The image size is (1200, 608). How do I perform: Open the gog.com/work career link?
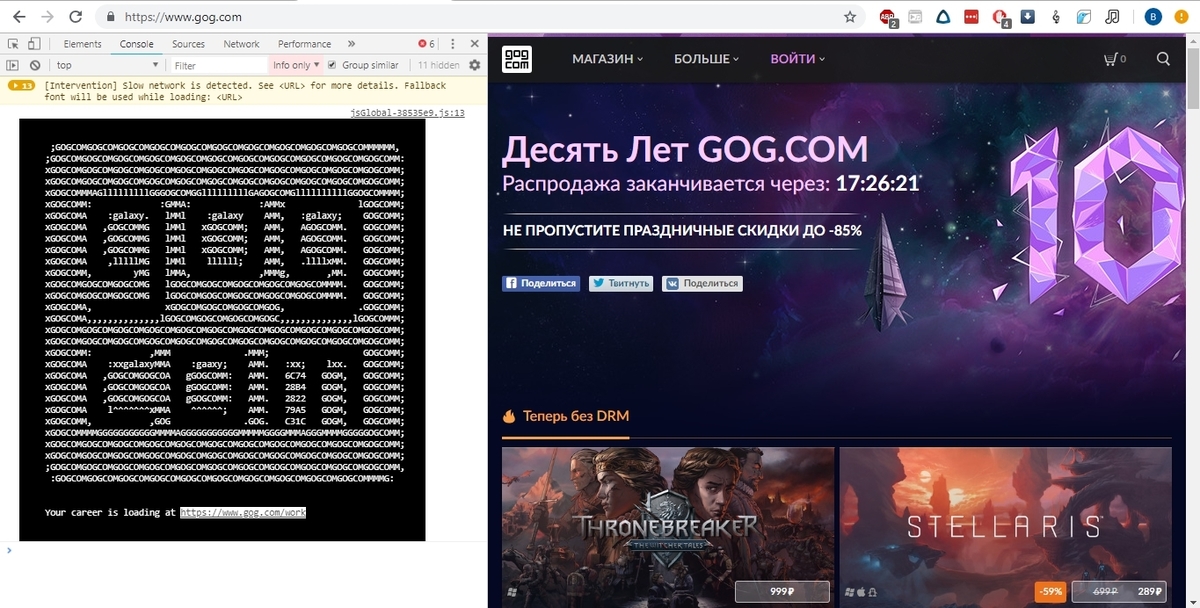(243, 512)
